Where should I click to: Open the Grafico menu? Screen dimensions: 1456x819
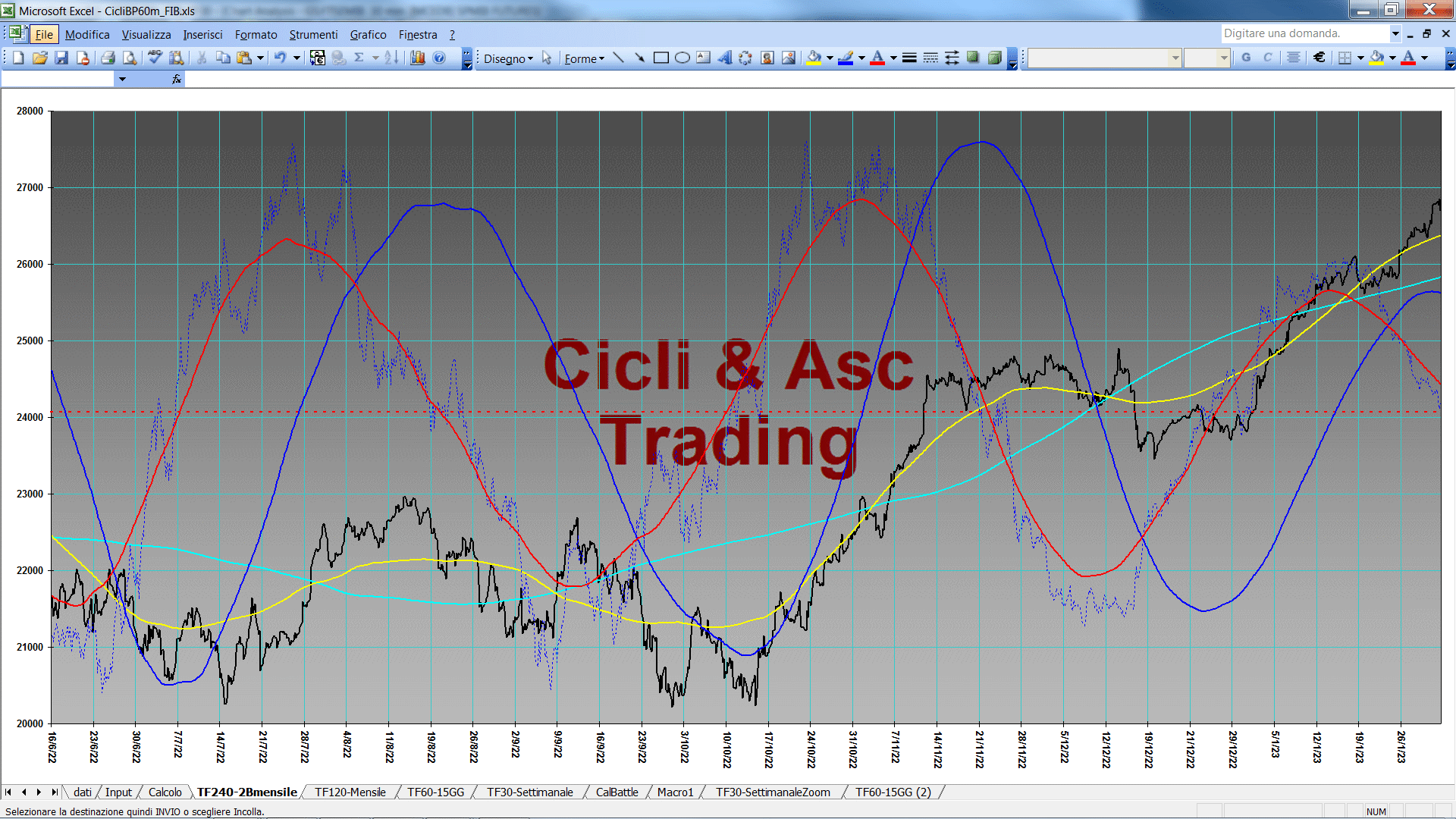(368, 34)
